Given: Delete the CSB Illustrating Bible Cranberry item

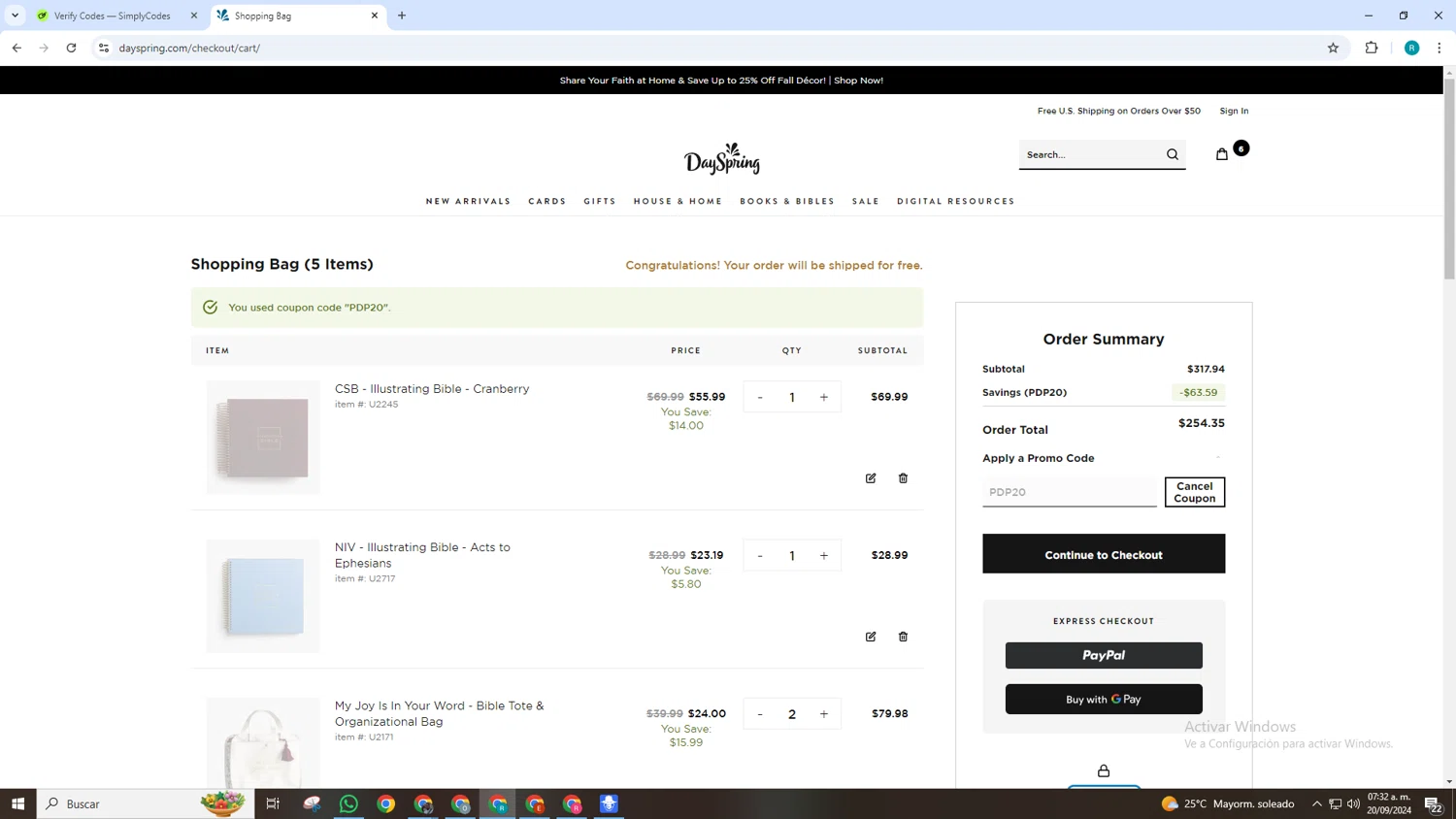Looking at the screenshot, I should pos(903,478).
